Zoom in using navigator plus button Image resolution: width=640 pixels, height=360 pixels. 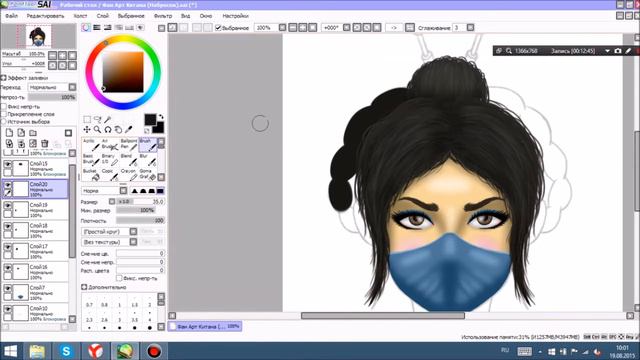pyautogui.click(x=62, y=55)
